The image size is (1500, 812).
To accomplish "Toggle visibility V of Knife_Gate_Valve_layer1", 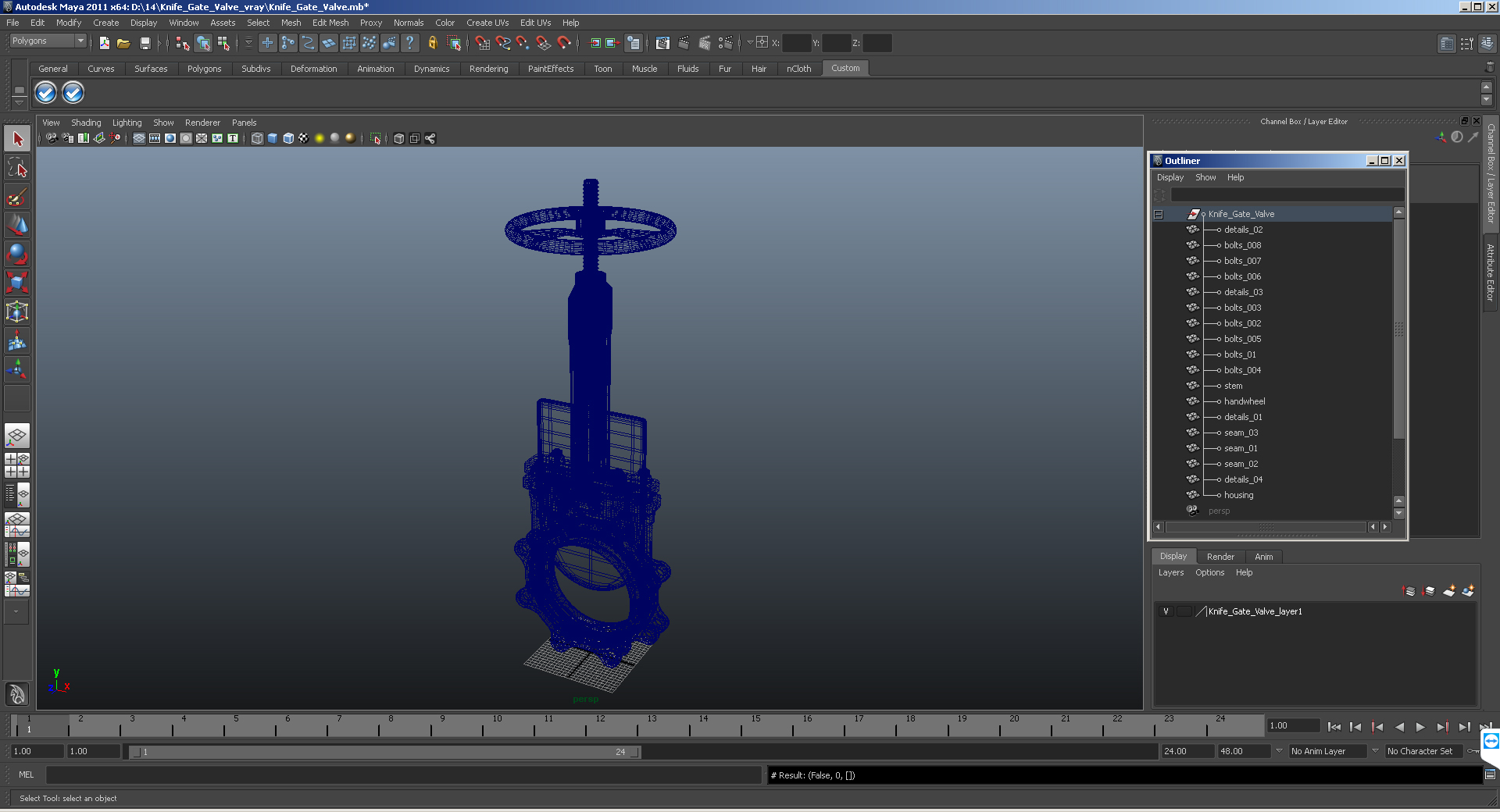I will pyautogui.click(x=1166, y=611).
